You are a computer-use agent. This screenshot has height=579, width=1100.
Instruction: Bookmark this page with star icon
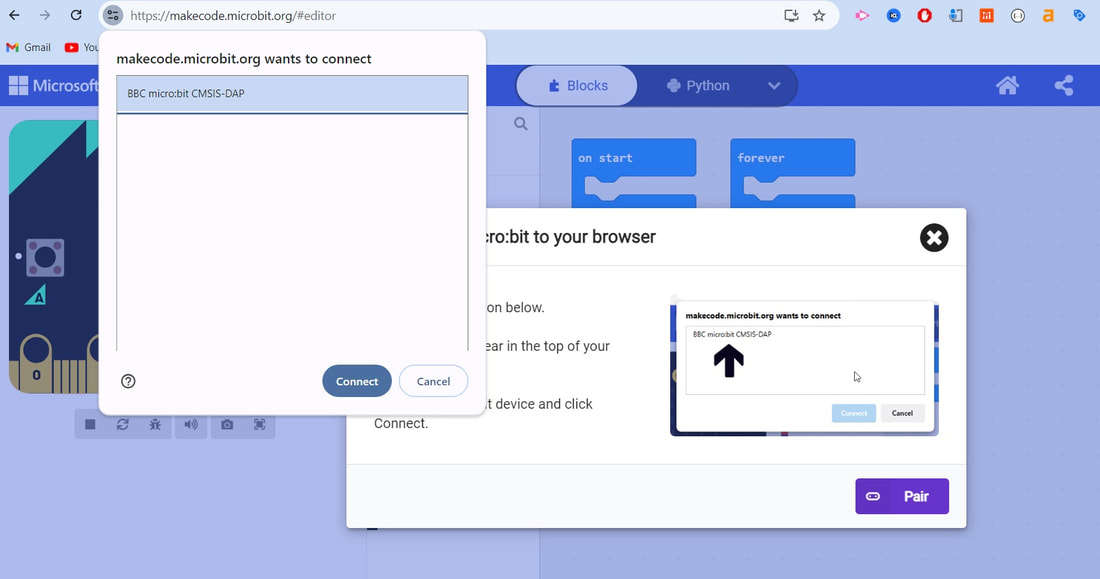coord(819,15)
